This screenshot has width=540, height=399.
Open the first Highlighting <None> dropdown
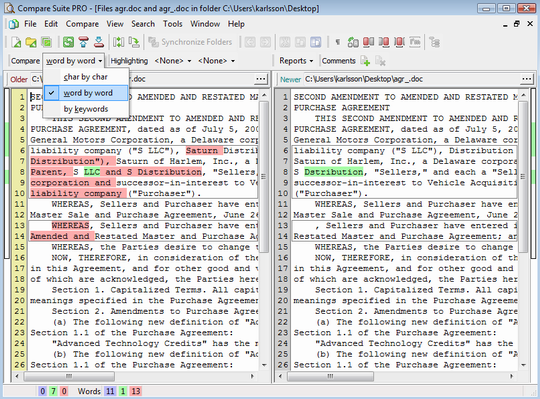coord(173,61)
